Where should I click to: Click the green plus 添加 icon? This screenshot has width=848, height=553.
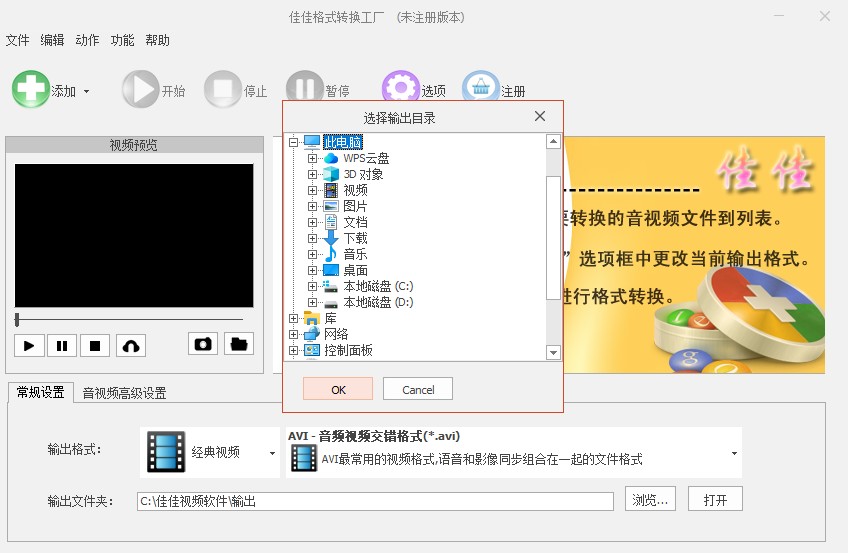[30, 89]
